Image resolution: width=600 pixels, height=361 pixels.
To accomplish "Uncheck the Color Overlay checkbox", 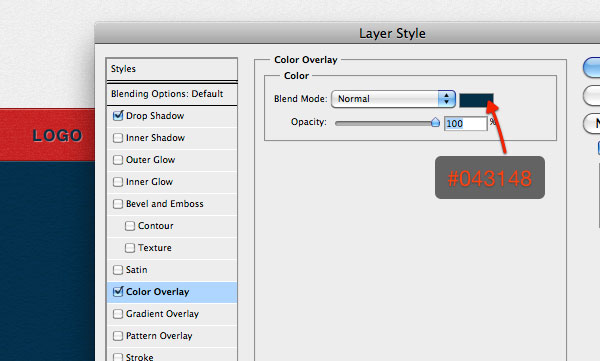I will 118,292.
